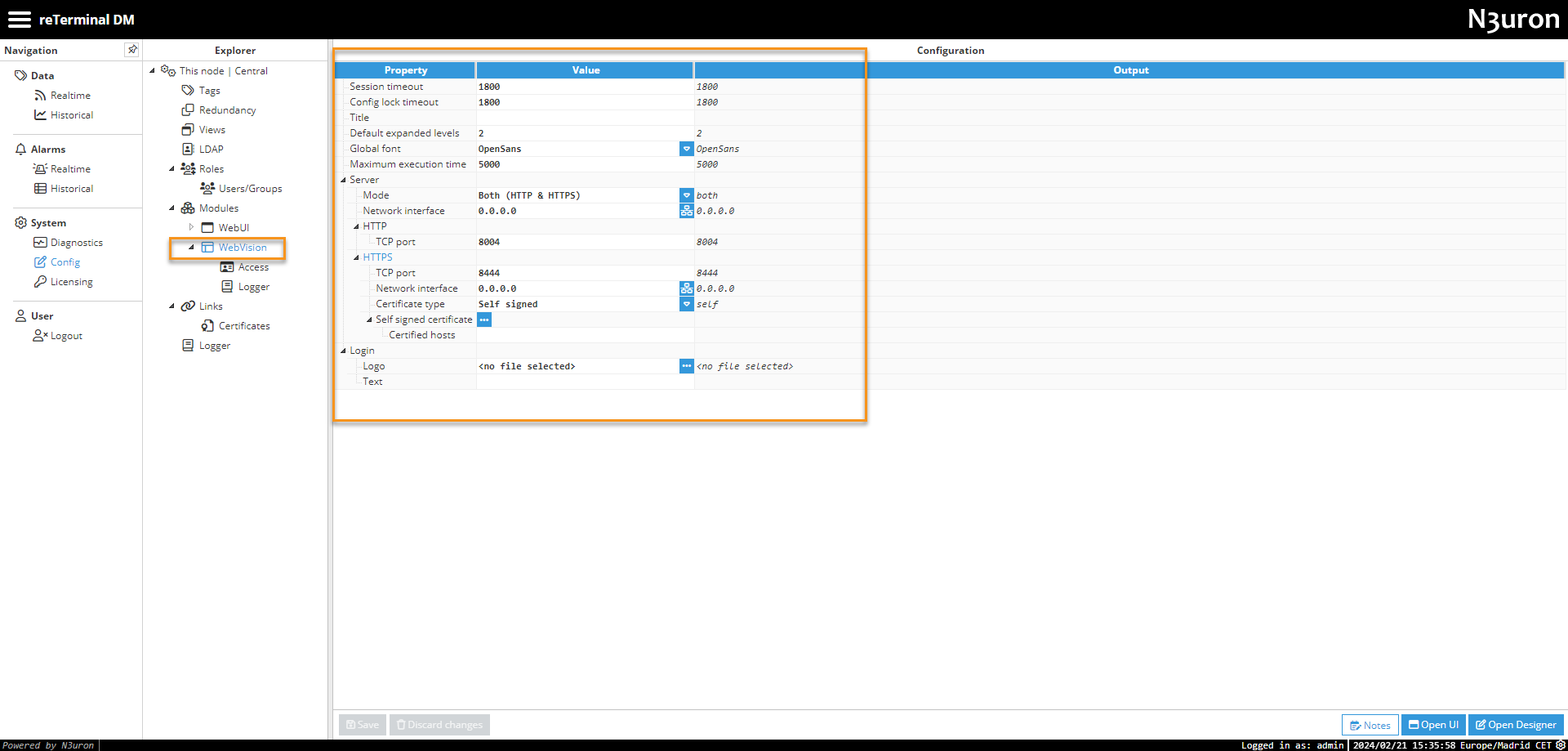Collapse the HTTP property group
This screenshot has height=751, width=1568.
[356, 226]
